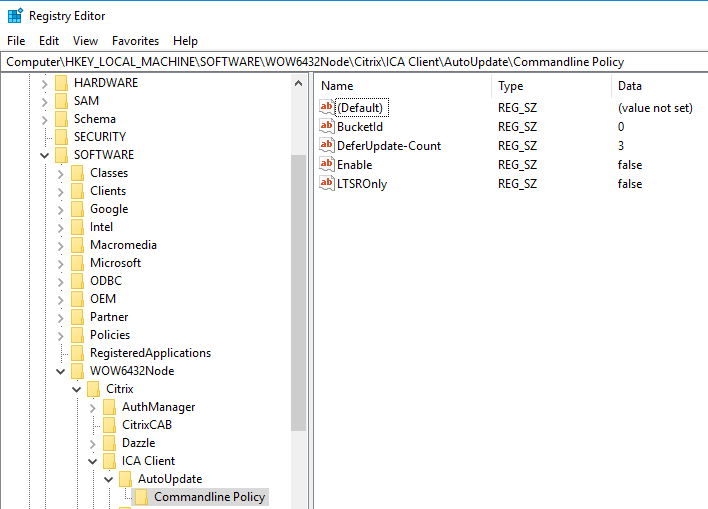Viewport: 708px width, 509px height.
Task: Select the WOW6432Node folder icon
Action: point(78,371)
